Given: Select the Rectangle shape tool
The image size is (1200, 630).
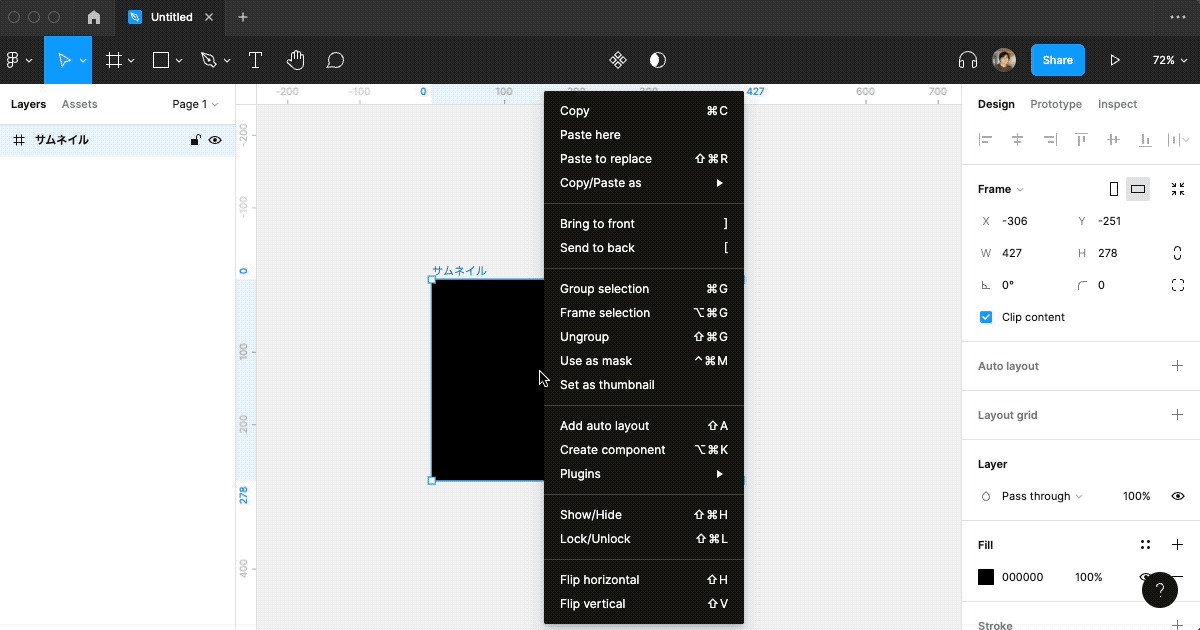Looking at the screenshot, I should 161,60.
